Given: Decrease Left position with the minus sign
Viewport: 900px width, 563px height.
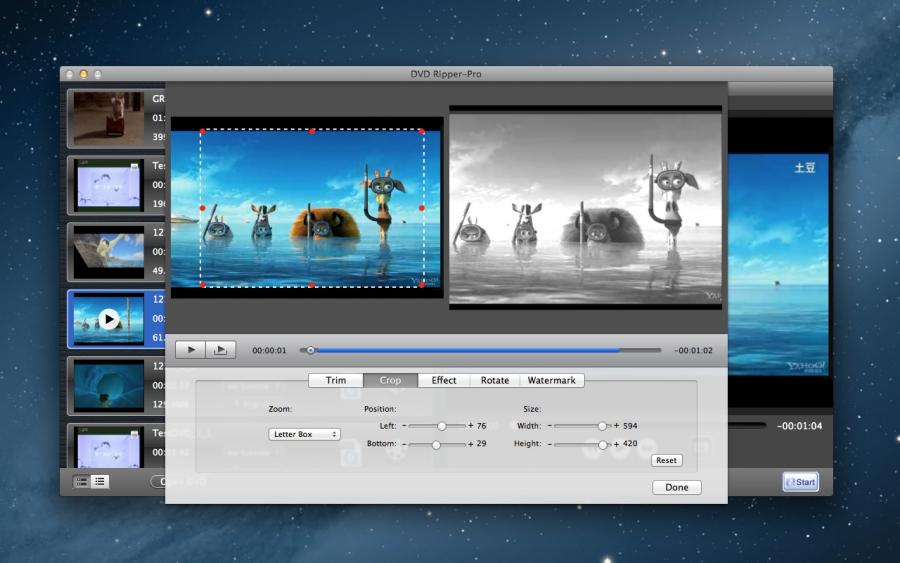Looking at the screenshot, I should click(x=404, y=426).
